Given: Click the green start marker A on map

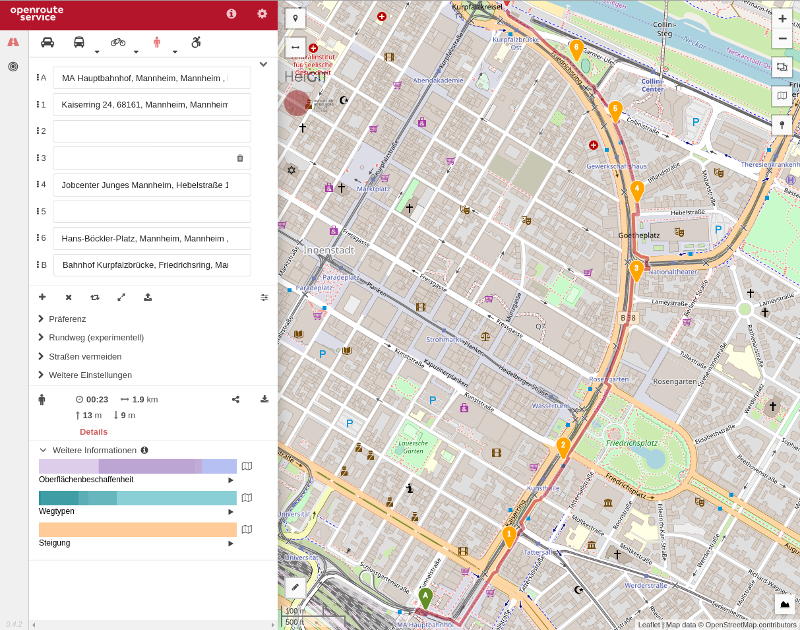Looking at the screenshot, I should (x=426, y=598).
